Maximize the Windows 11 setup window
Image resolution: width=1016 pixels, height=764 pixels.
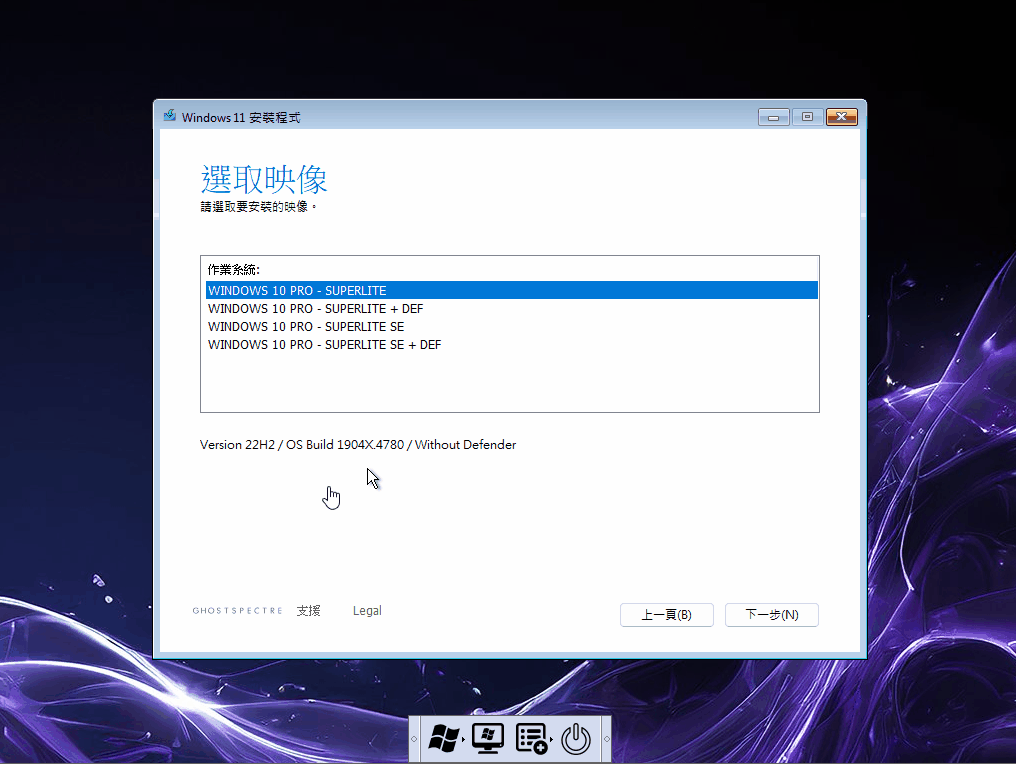[x=807, y=117]
